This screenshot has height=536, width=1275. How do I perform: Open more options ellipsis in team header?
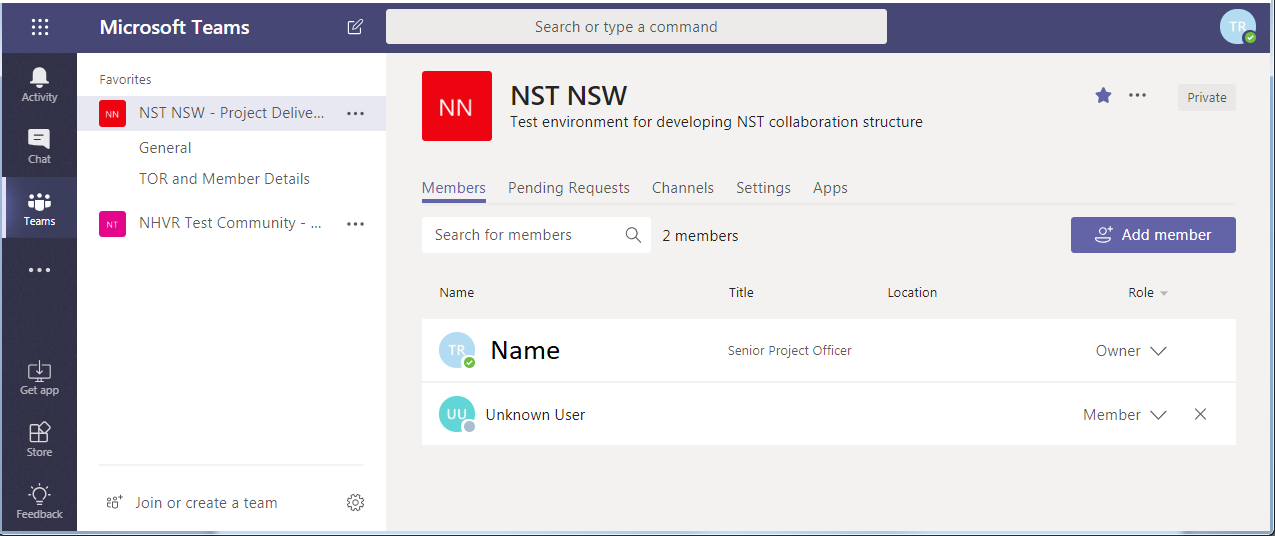[1137, 95]
